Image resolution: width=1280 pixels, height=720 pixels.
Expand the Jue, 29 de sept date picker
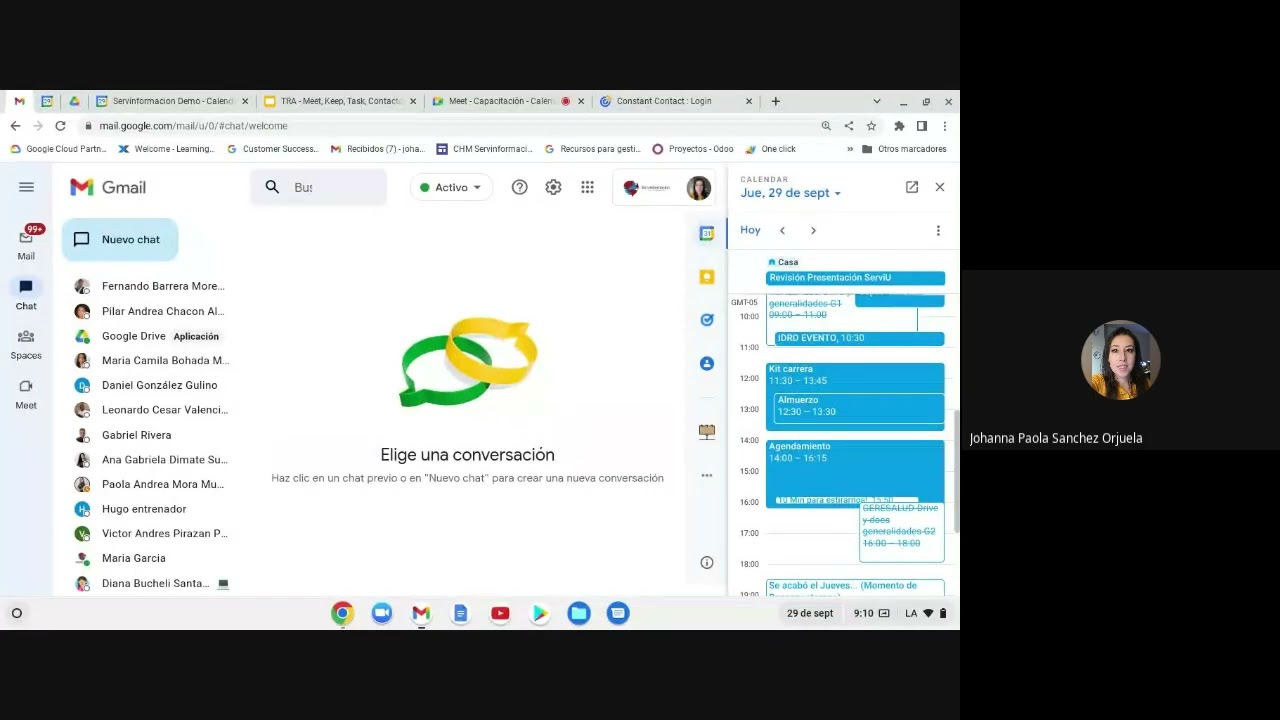tap(790, 193)
